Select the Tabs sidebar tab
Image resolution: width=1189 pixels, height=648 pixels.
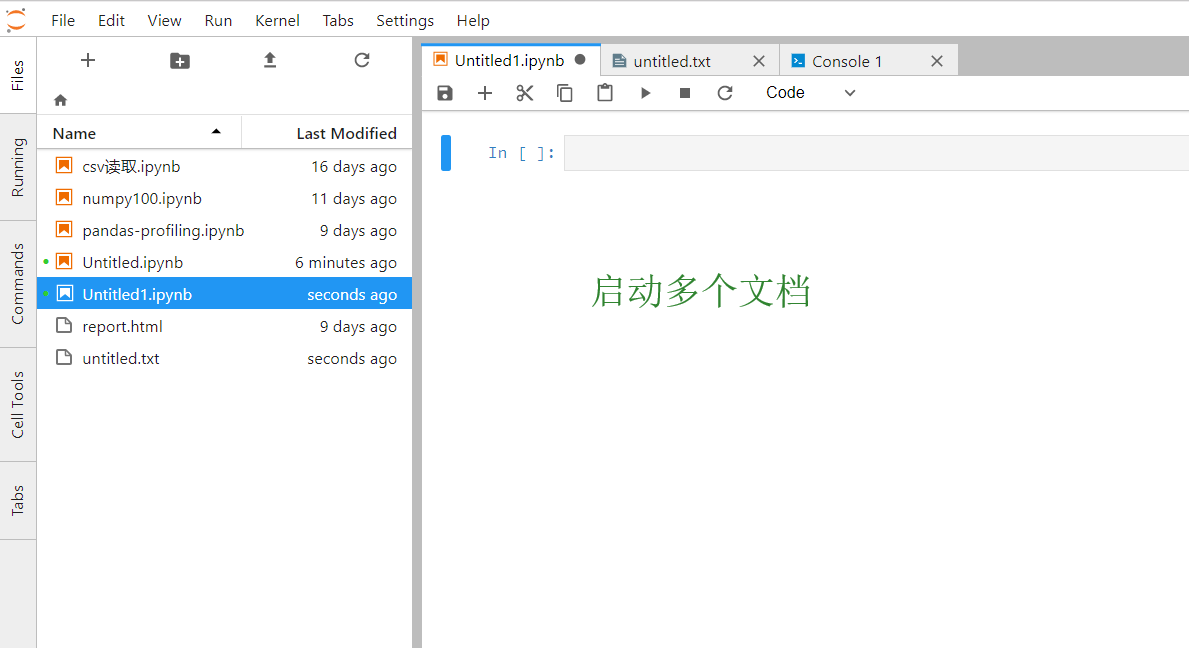pyautogui.click(x=17, y=501)
